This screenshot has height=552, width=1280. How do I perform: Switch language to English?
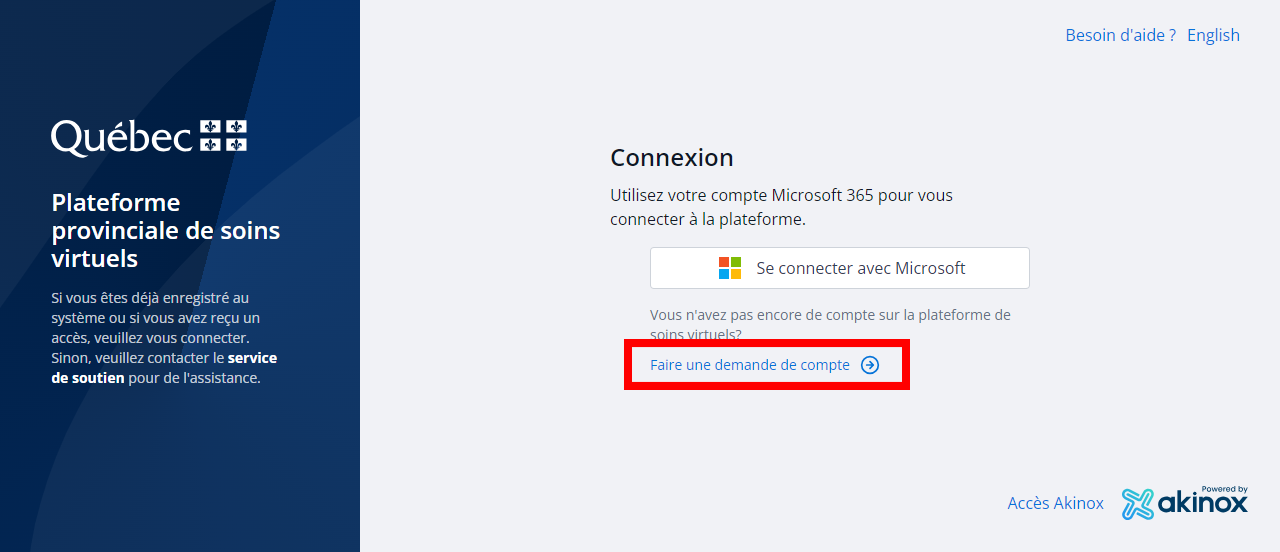[x=1213, y=35]
